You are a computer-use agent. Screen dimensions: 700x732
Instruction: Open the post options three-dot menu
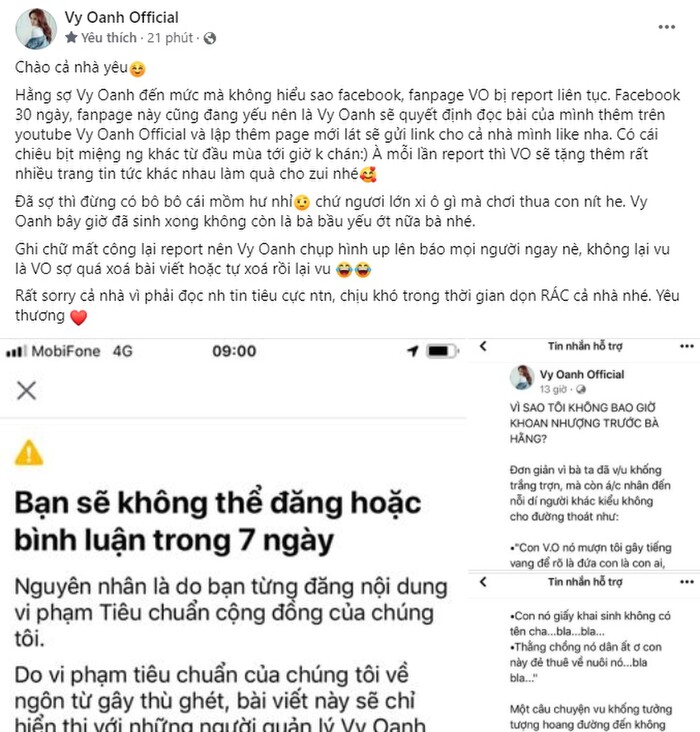pos(666,27)
